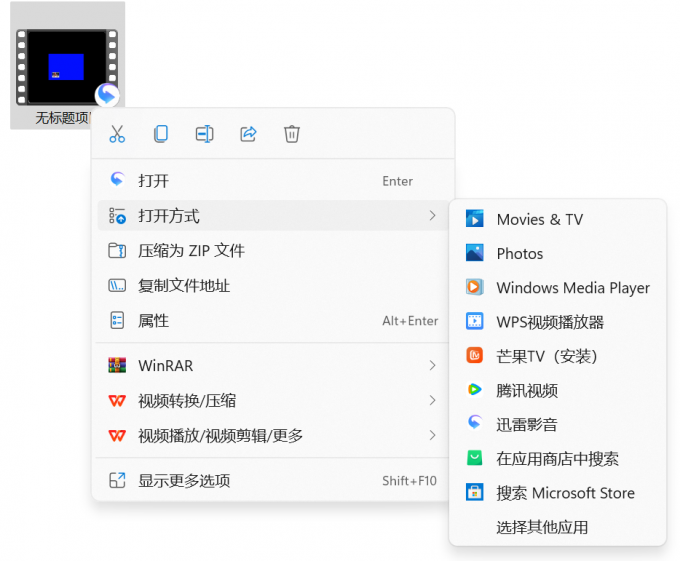Click the Delete trash can icon
The image size is (680, 561).
[x=291, y=134]
